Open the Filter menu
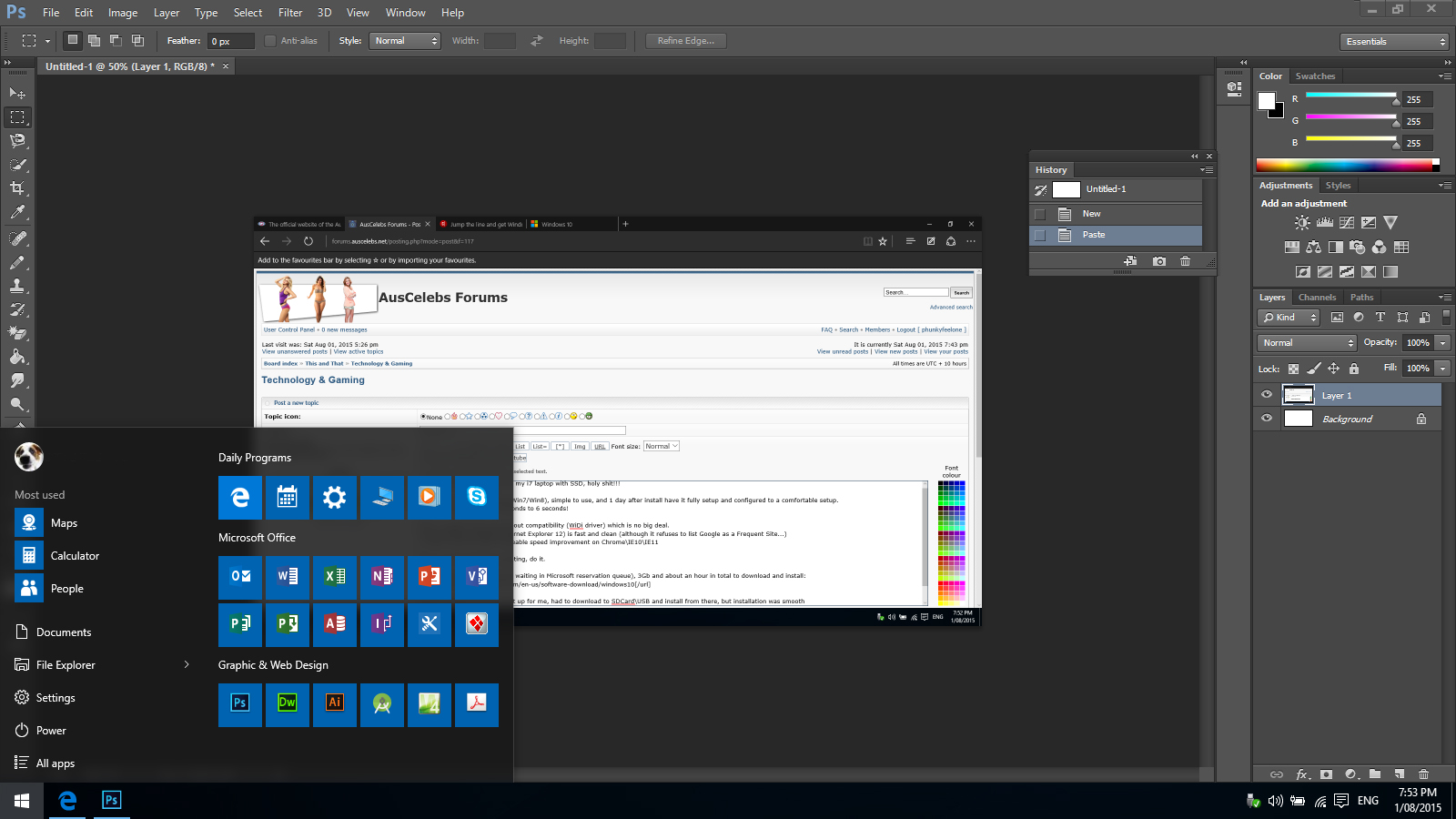The width and height of the screenshot is (1456, 819). click(x=290, y=13)
